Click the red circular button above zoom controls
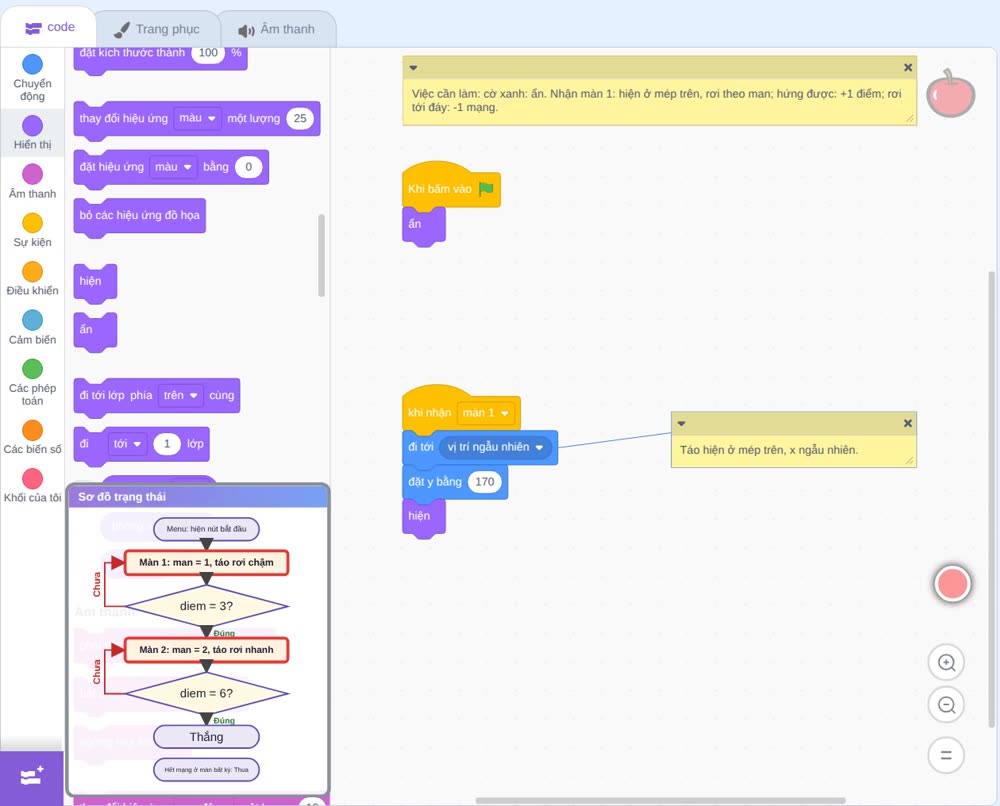The height and width of the screenshot is (806, 1000). (952, 583)
